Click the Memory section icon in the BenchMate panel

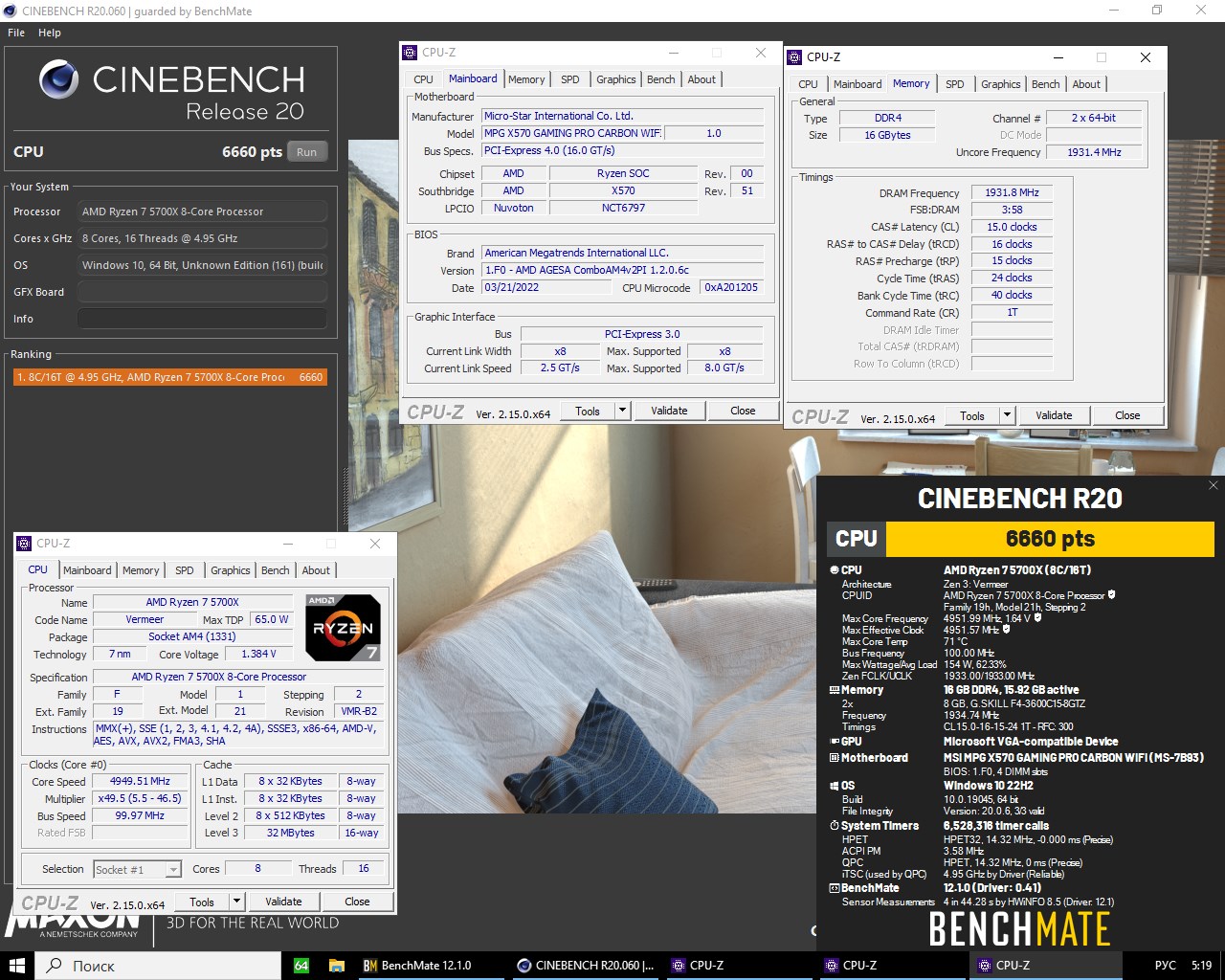pos(834,690)
